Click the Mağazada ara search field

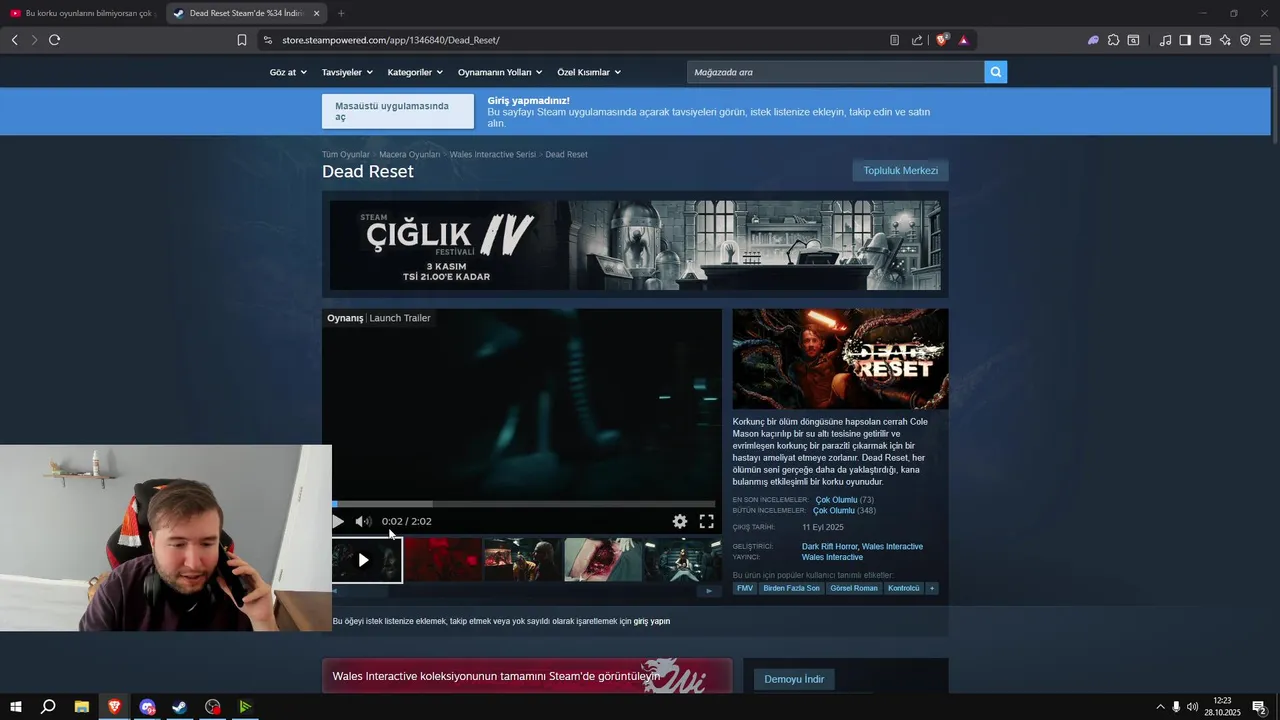(x=835, y=72)
